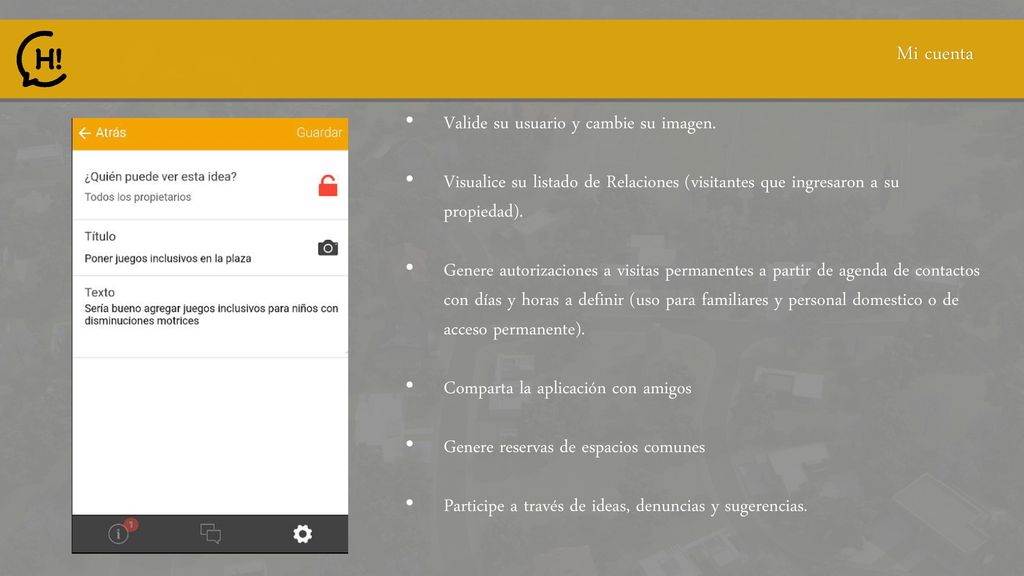Tap the Guardar save button

[x=319, y=133]
